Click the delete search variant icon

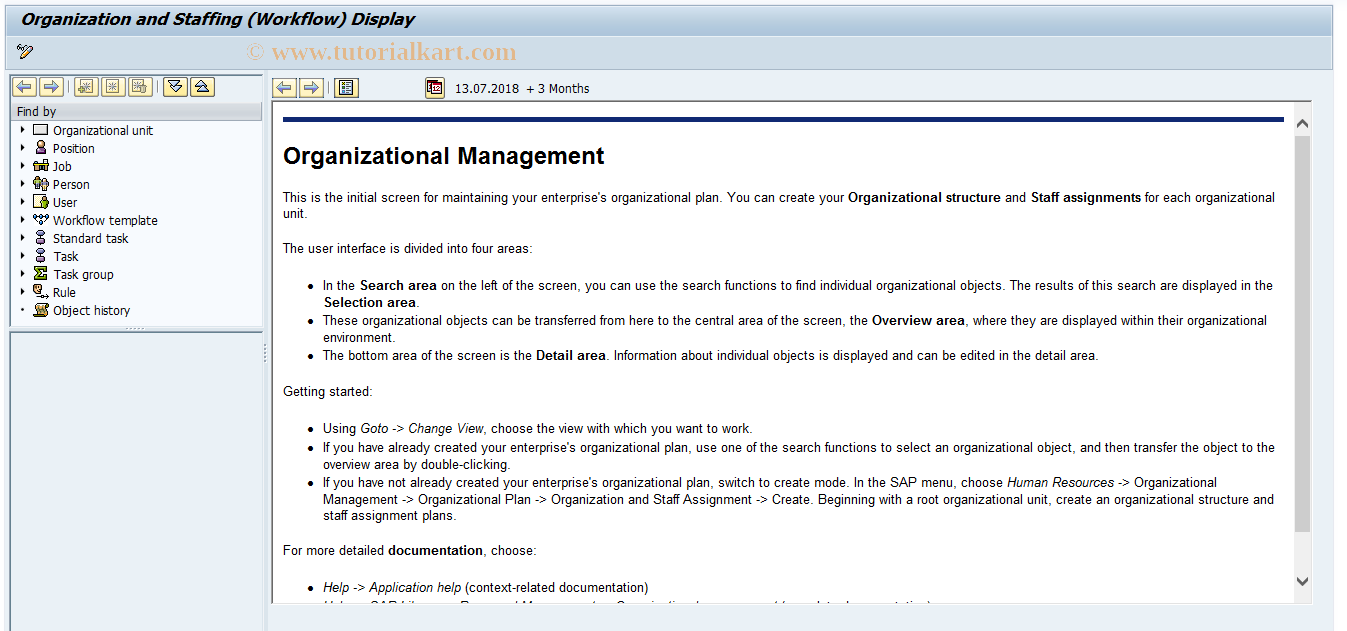(x=140, y=87)
